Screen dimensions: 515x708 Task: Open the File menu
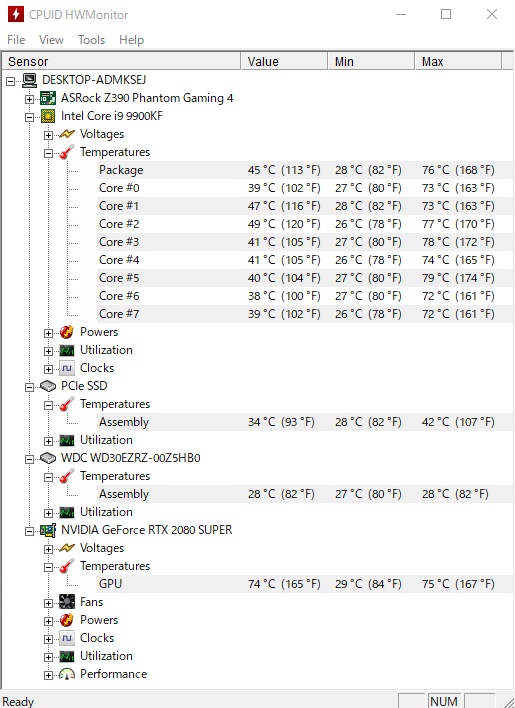(x=16, y=40)
